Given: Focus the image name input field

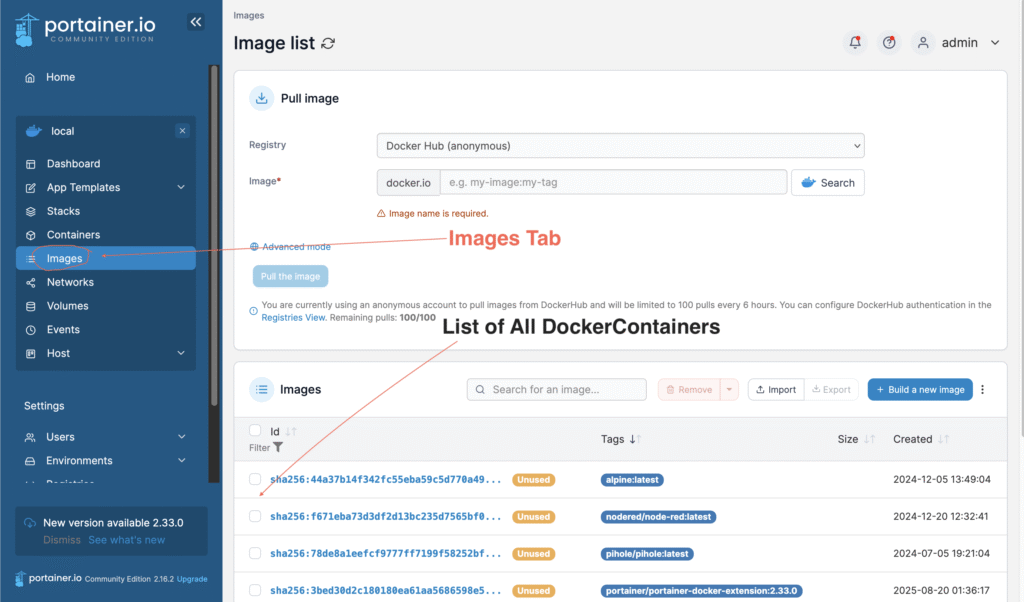Looking at the screenshot, I should click(x=613, y=182).
